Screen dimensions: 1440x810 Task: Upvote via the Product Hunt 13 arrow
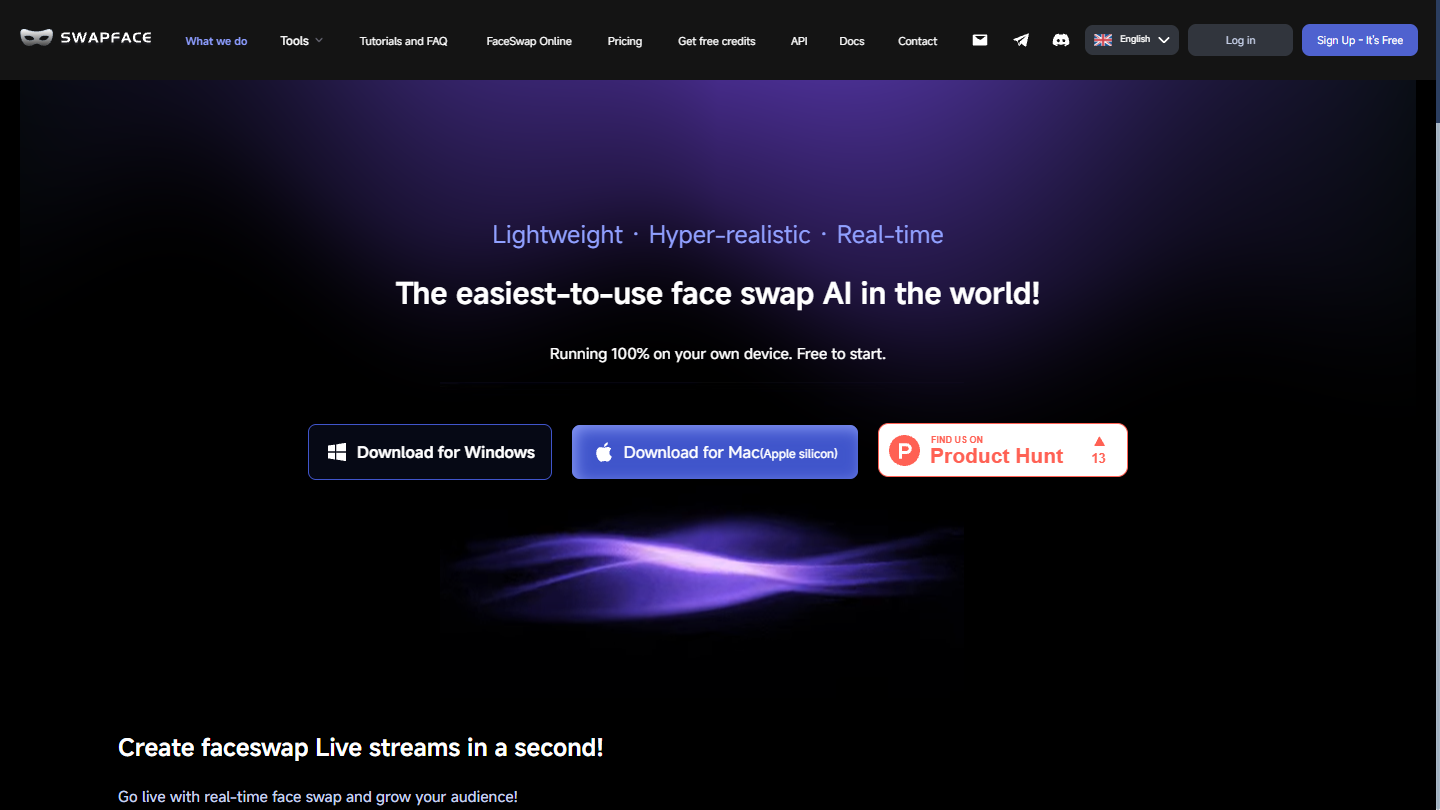(1099, 441)
